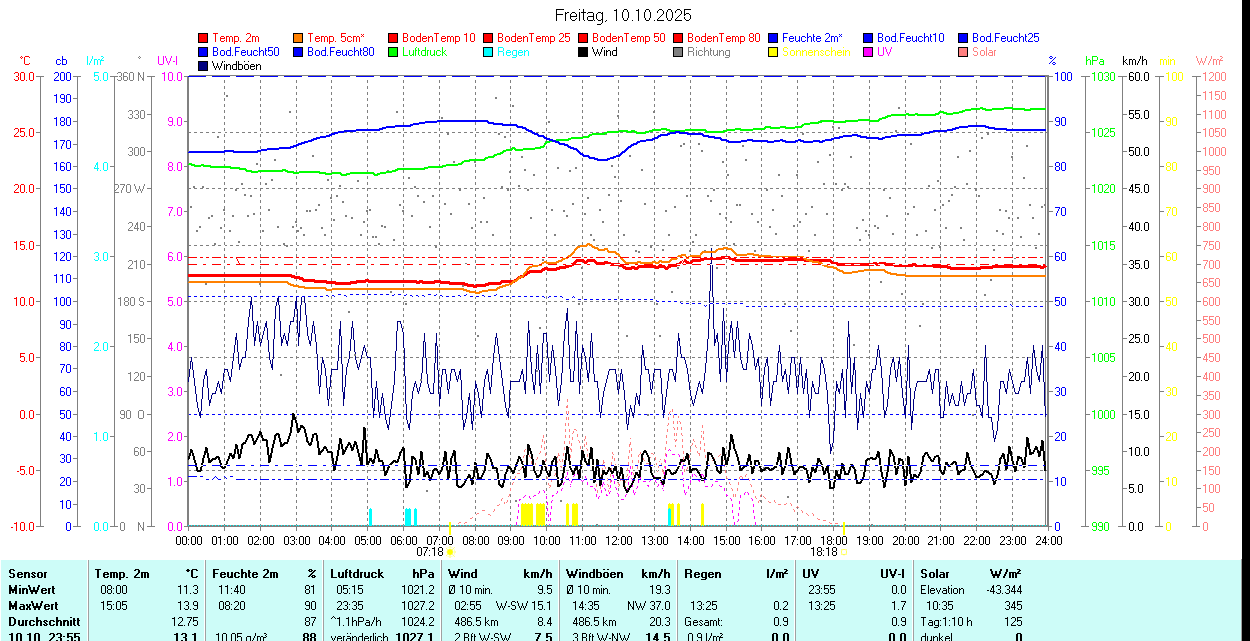
Task: Click the Feuchte 2m legend label
Action: pyautogui.click(x=812, y=38)
